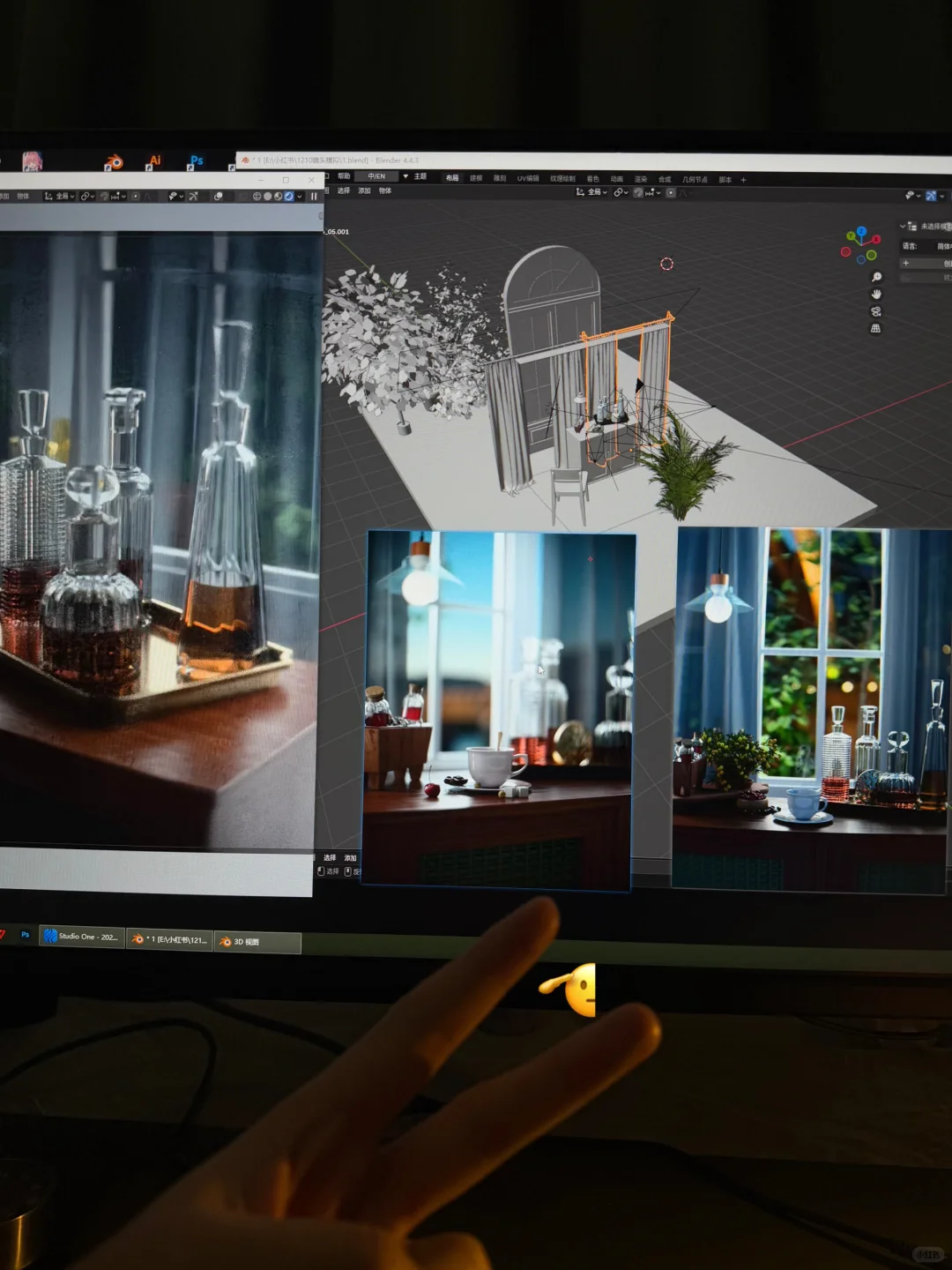The image size is (952, 1270).
Task: Switch to 雕刻 sculpting workspace tab
Action: pos(500,178)
